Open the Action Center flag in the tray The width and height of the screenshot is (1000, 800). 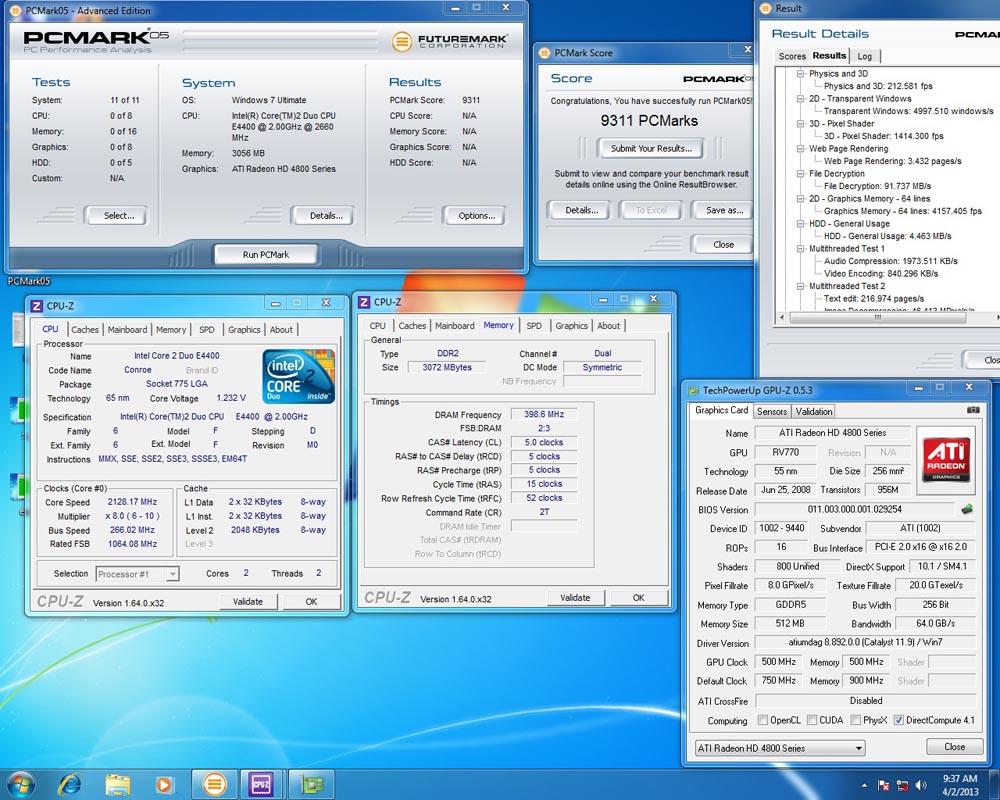884,785
